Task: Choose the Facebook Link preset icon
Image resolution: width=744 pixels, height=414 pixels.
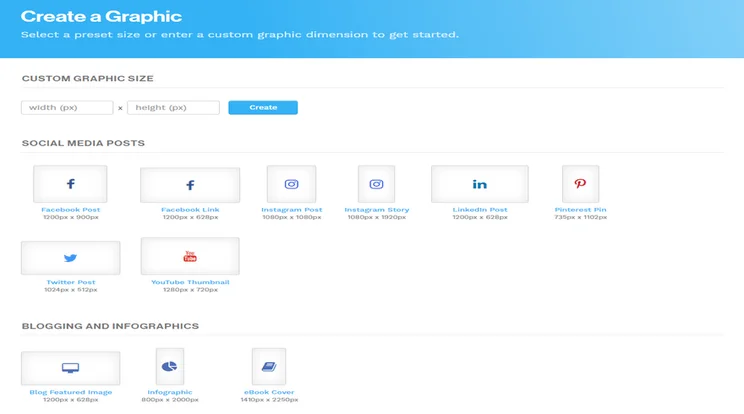Action: point(190,185)
